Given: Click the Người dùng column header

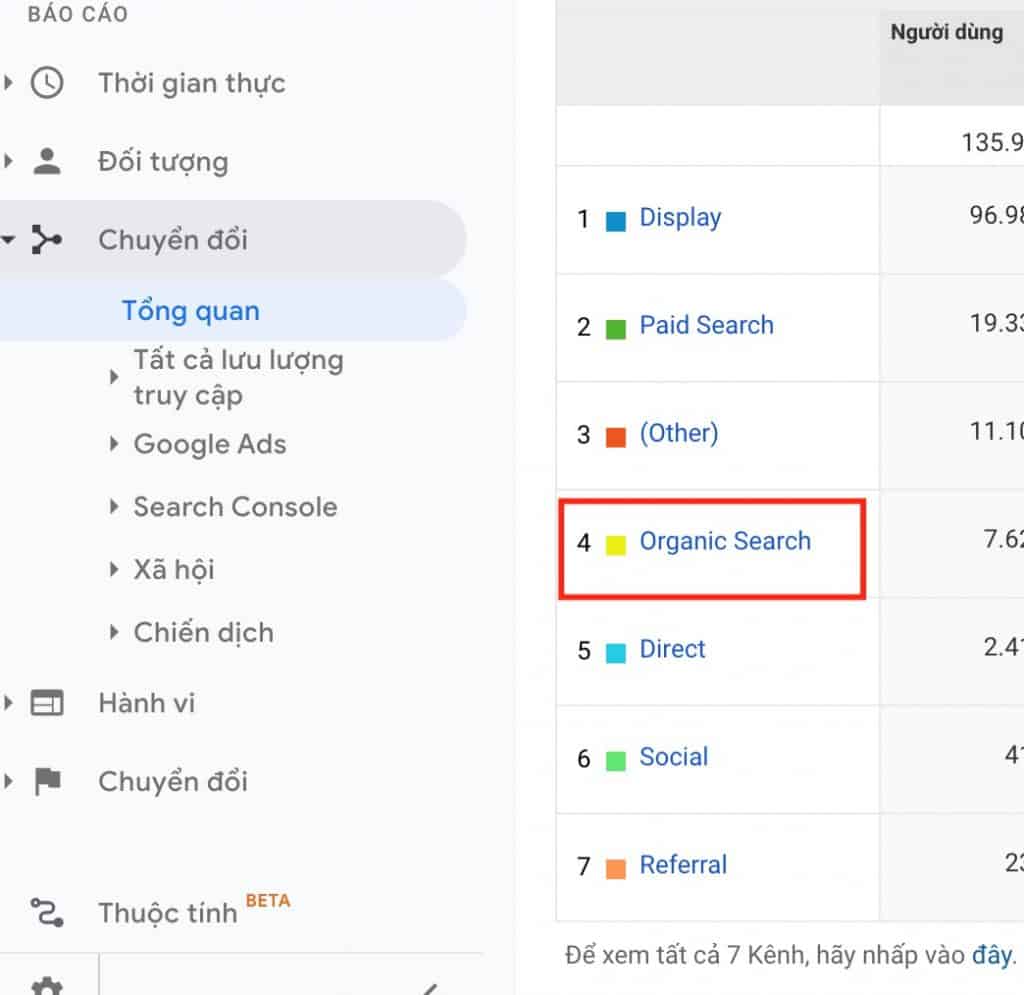Looking at the screenshot, I should 946,32.
